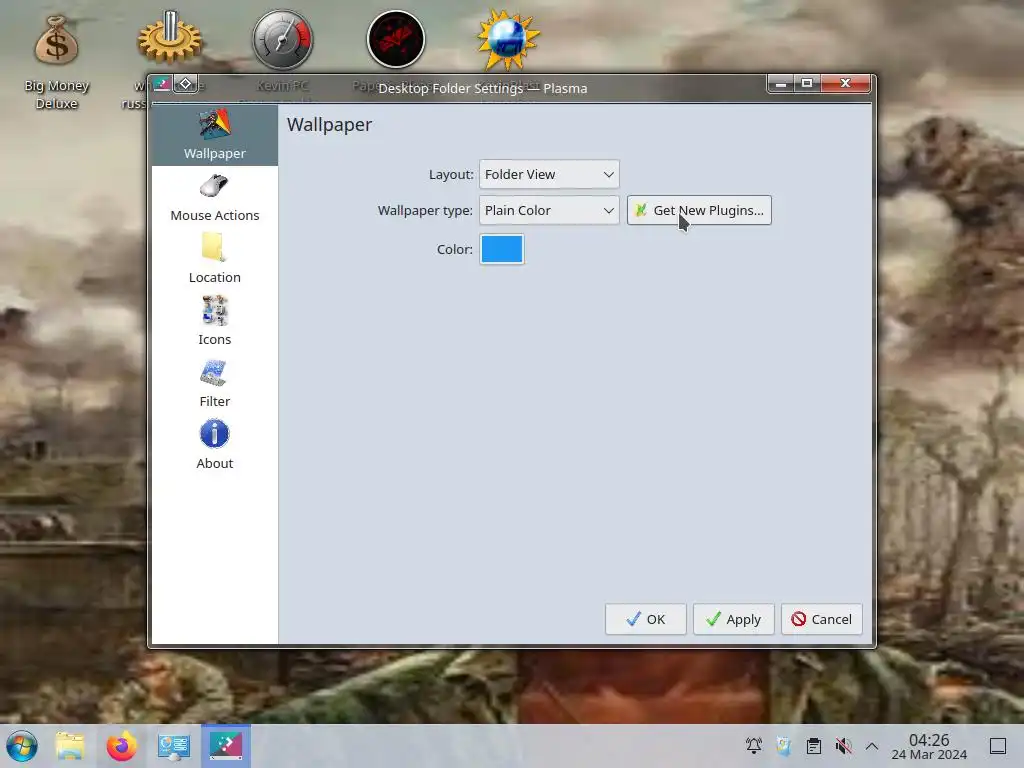Screen dimensions: 1024x768
Task: Expand the Layout dropdown showing Folder View
Action: click(x=549, y=174)
